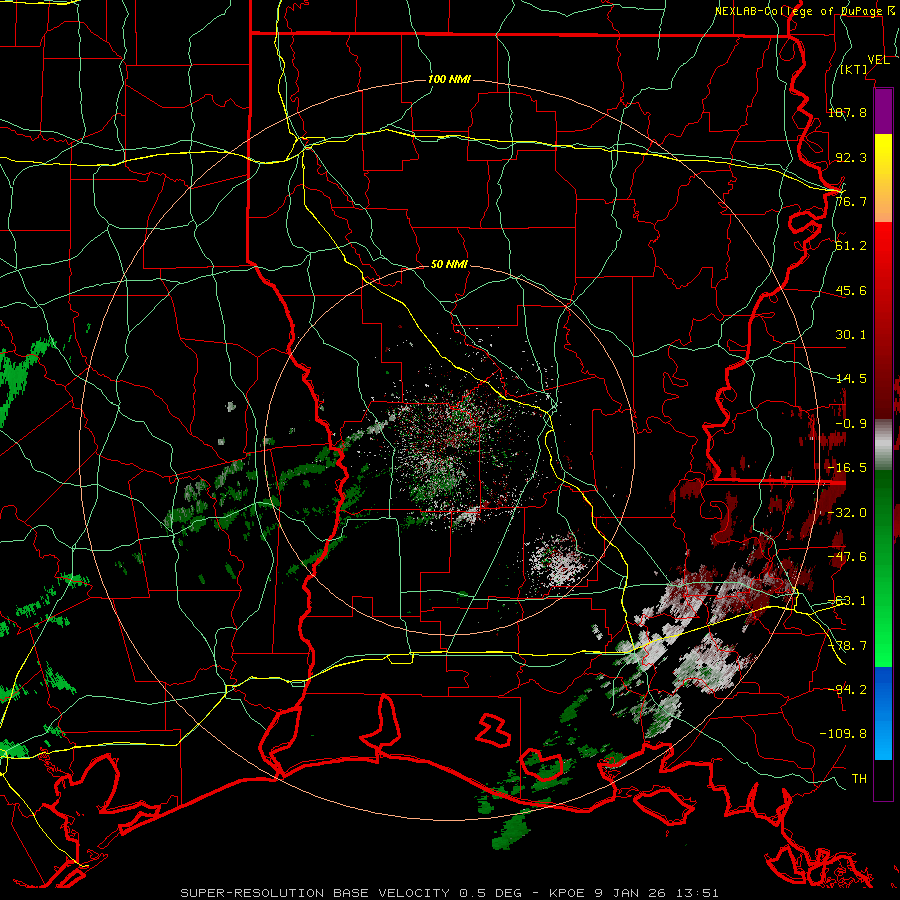Click the 92.3 legend value
This screenshot has width=900, height=900.
[851, 157]
